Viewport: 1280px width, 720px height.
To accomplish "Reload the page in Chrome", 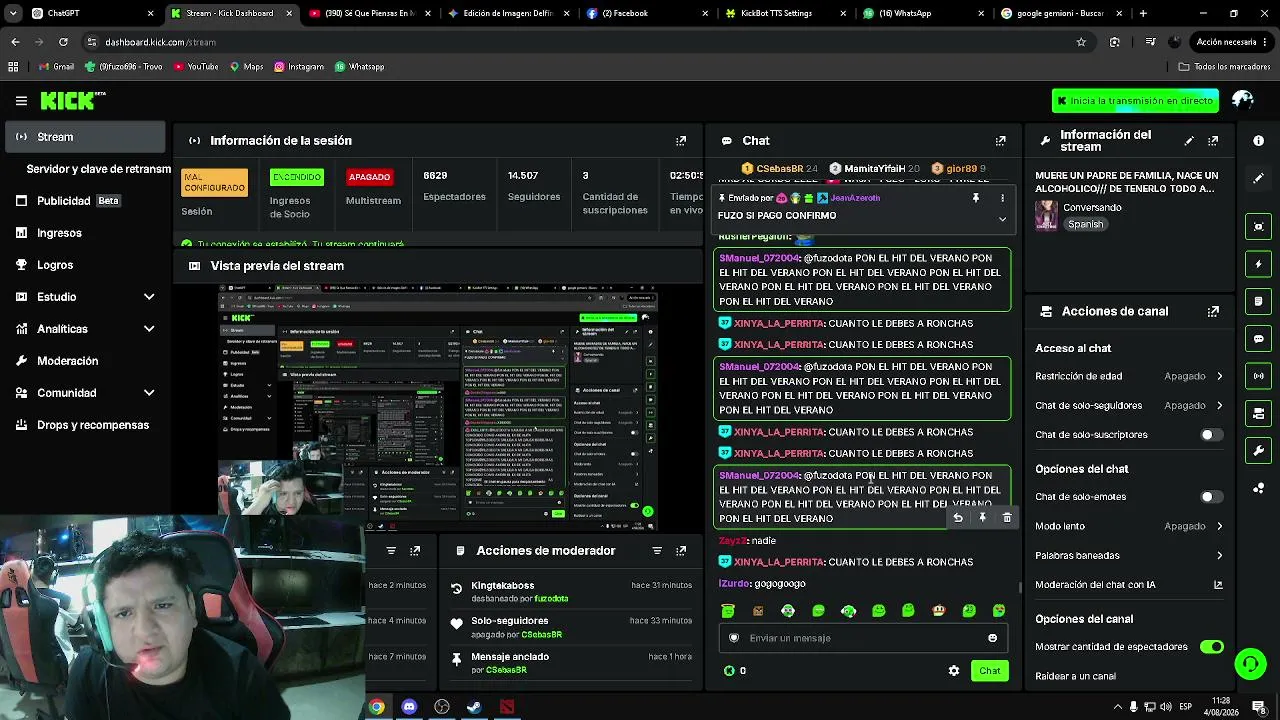I will 63,42.
